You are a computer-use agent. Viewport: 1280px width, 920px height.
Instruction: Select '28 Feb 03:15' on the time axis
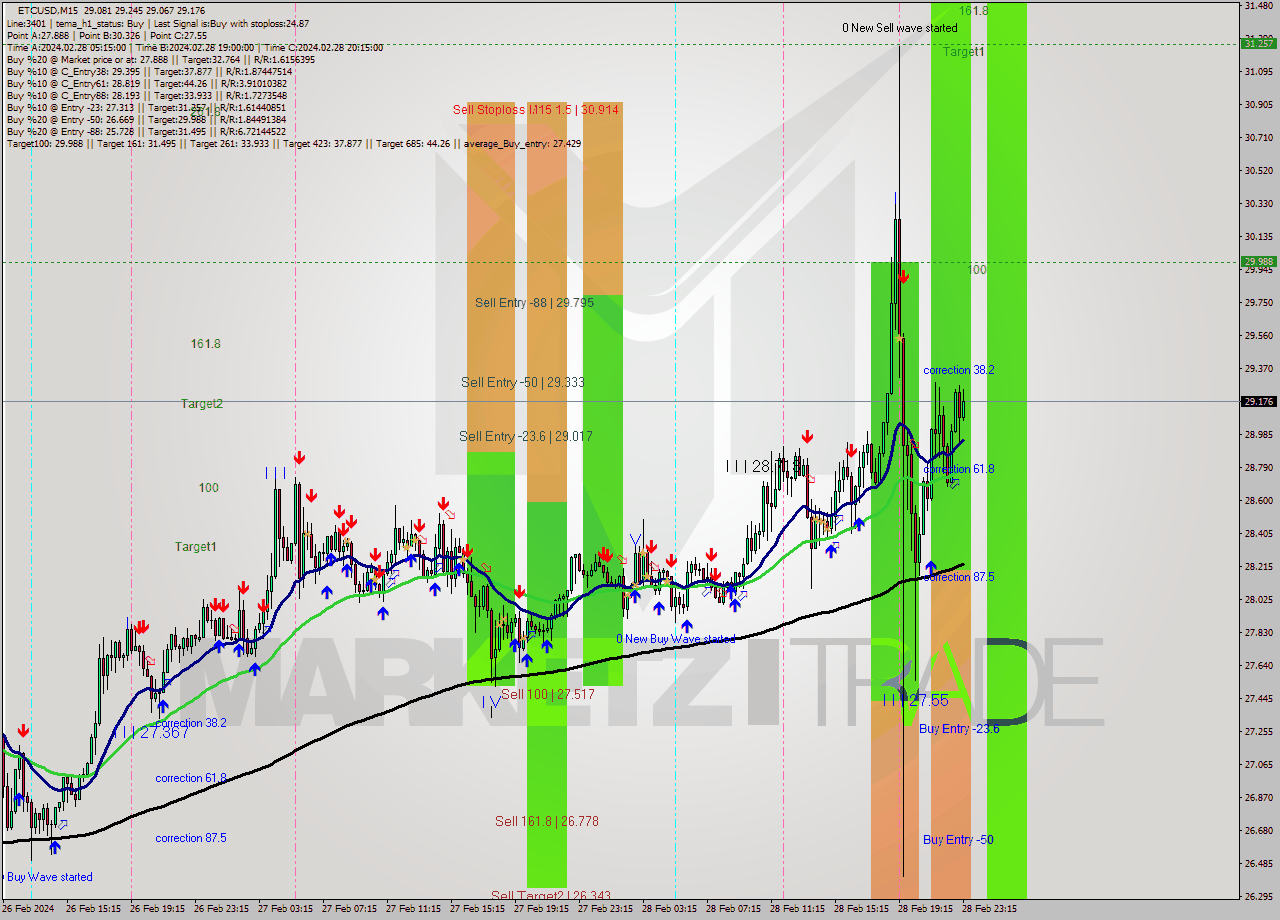670,909
